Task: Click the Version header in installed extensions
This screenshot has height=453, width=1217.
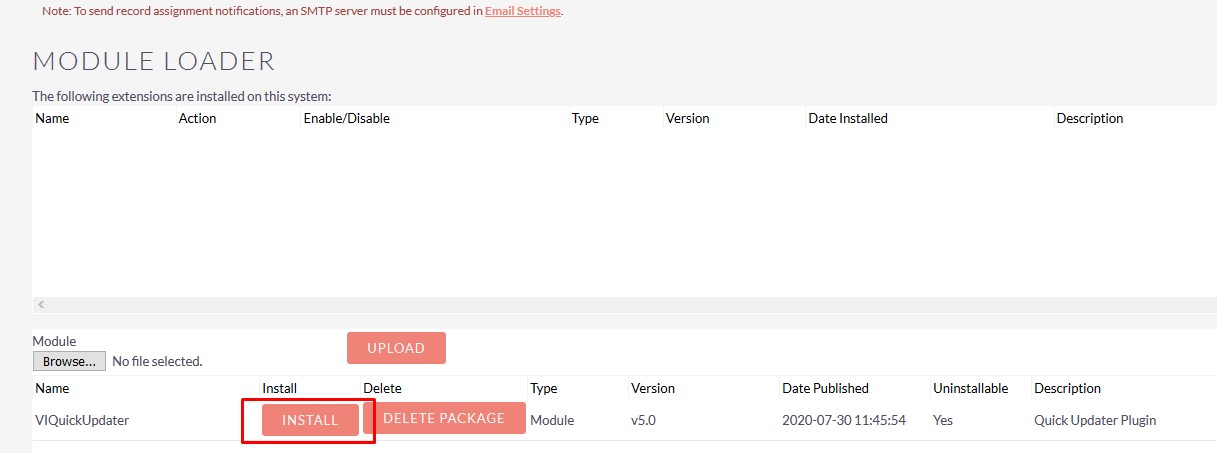Action: [x=687, y=118]
